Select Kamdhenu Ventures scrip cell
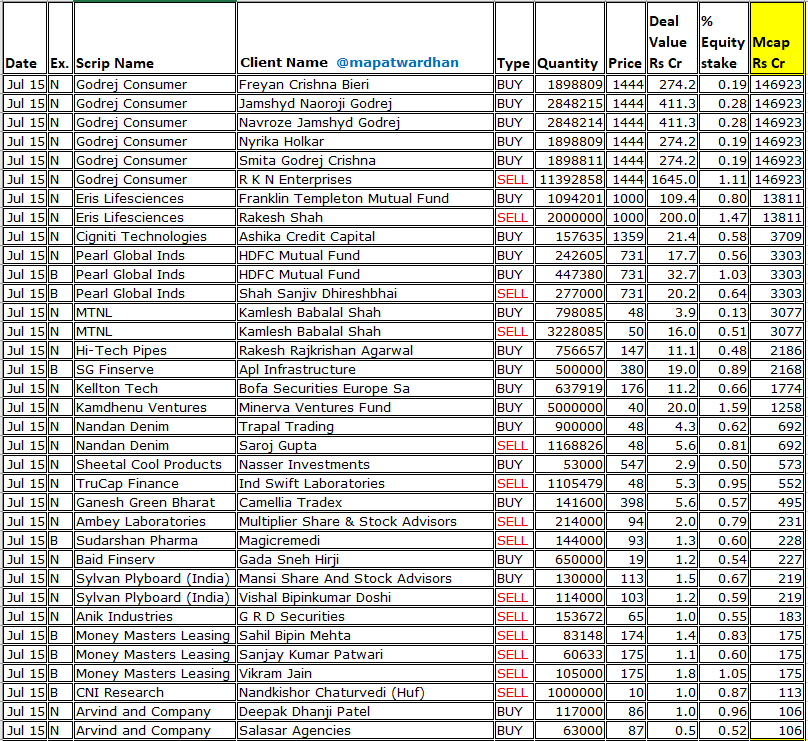 pyautogui.click(x=155, y=408)
